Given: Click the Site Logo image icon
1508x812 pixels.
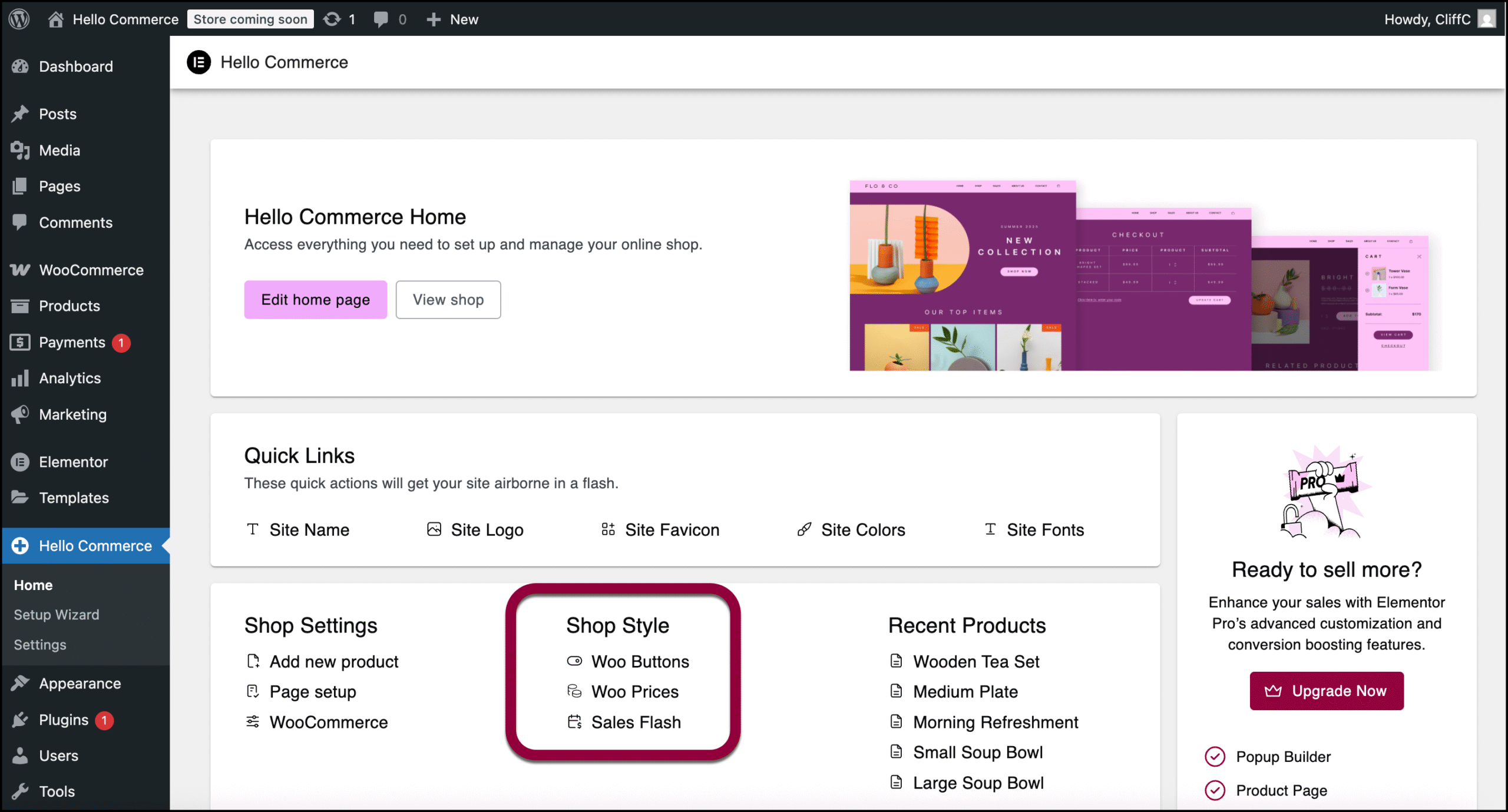Looking at the screenshot, I should 434,529.
